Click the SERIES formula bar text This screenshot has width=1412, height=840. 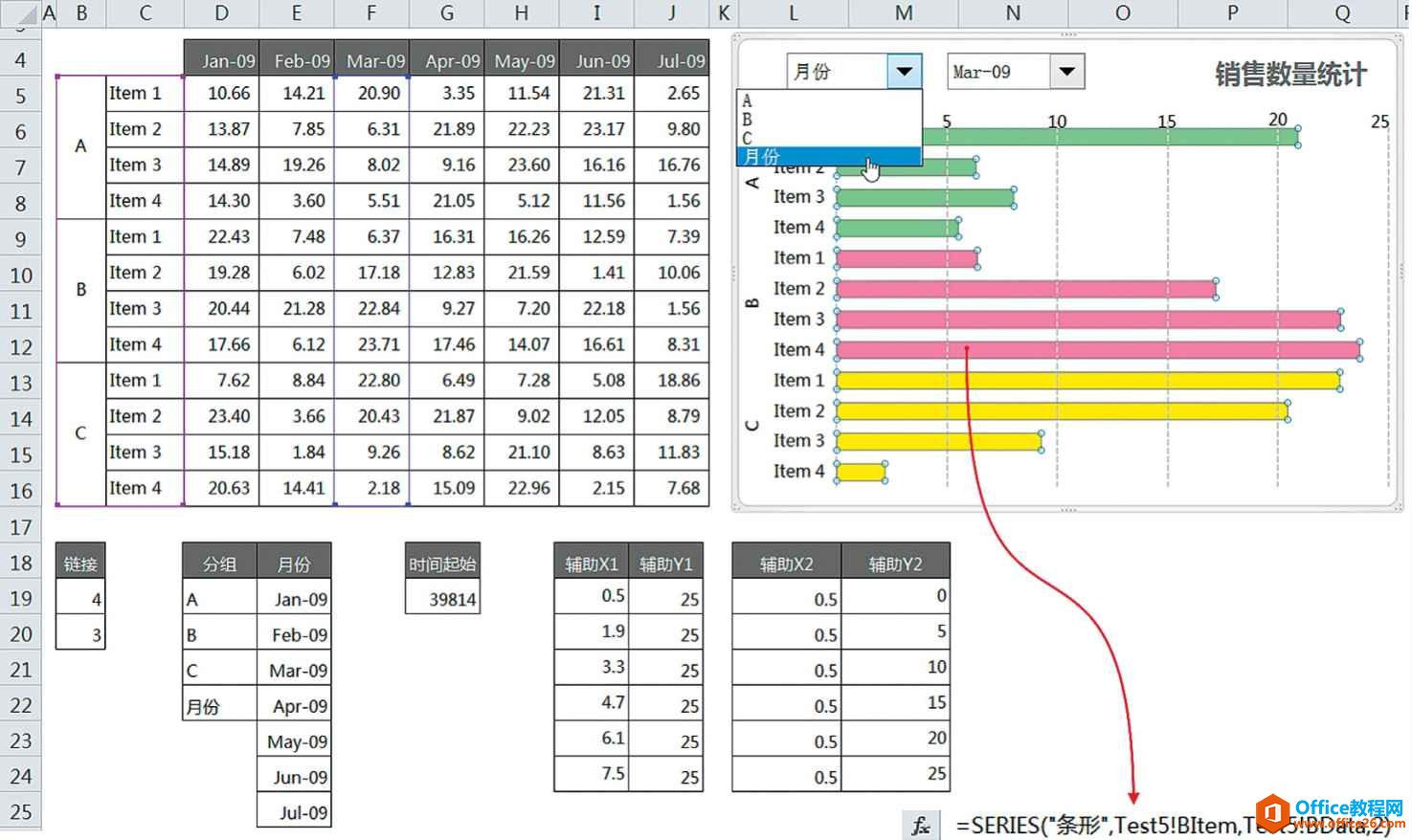pos(1172,825)
